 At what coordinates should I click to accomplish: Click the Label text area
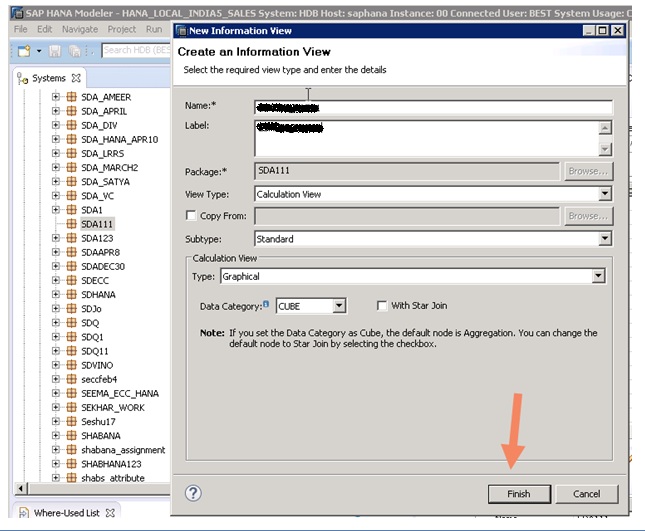click(x=426, y=138)
